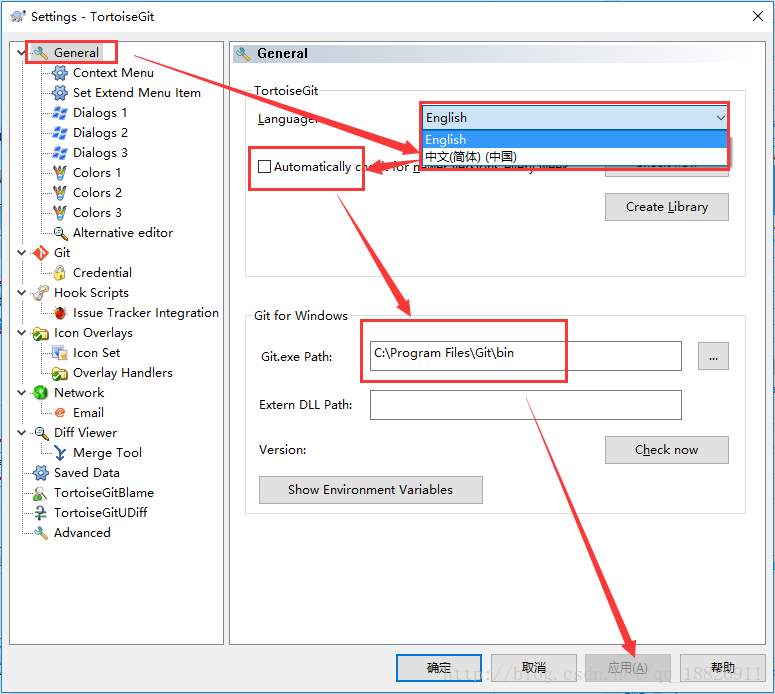This screenshot has height=694, width=775.
Task: Select Dialogs 2 in settings tree
Action: tap(100, 132)
